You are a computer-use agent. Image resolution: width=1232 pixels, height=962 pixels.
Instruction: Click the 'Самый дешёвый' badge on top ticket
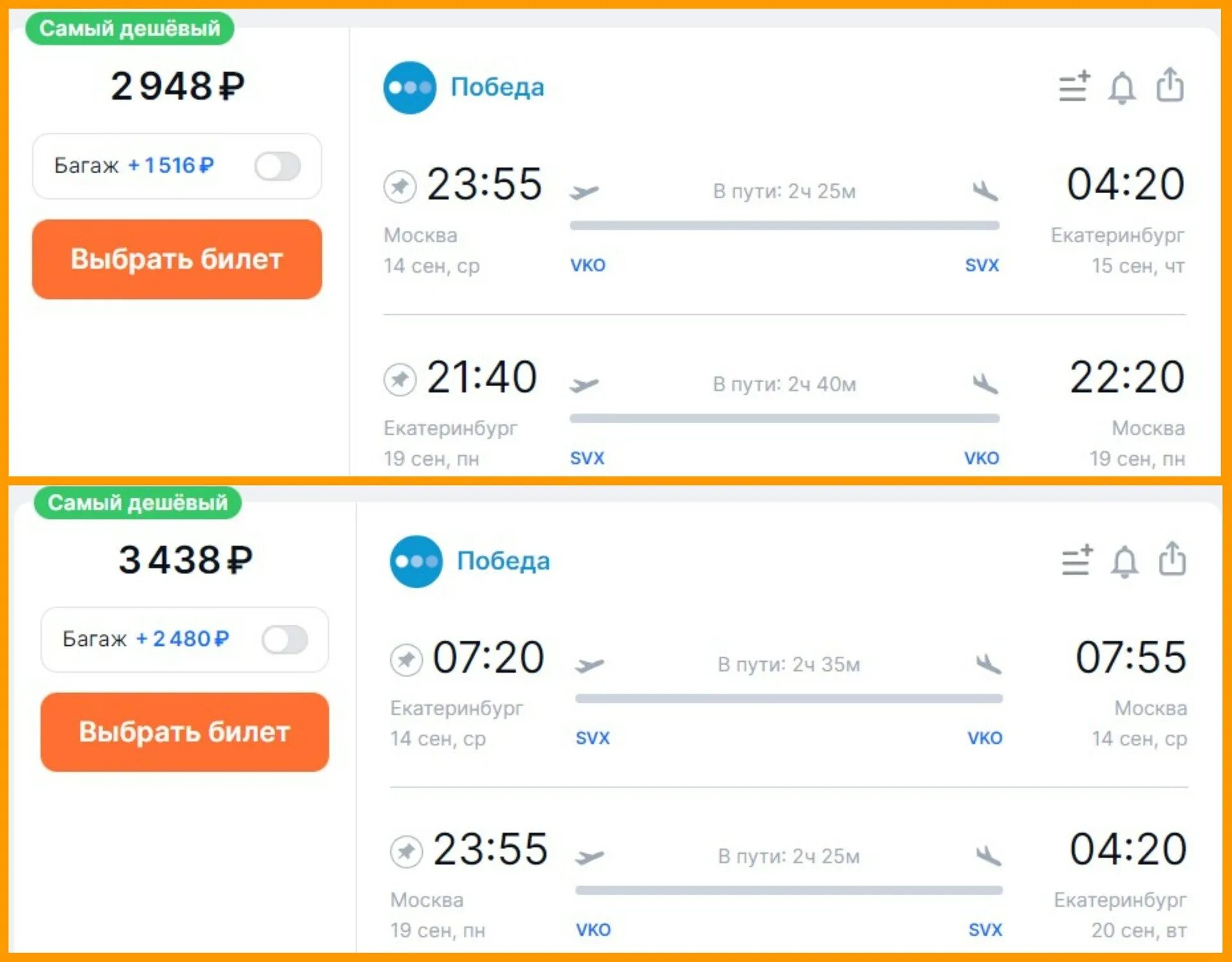click(130, 28)
